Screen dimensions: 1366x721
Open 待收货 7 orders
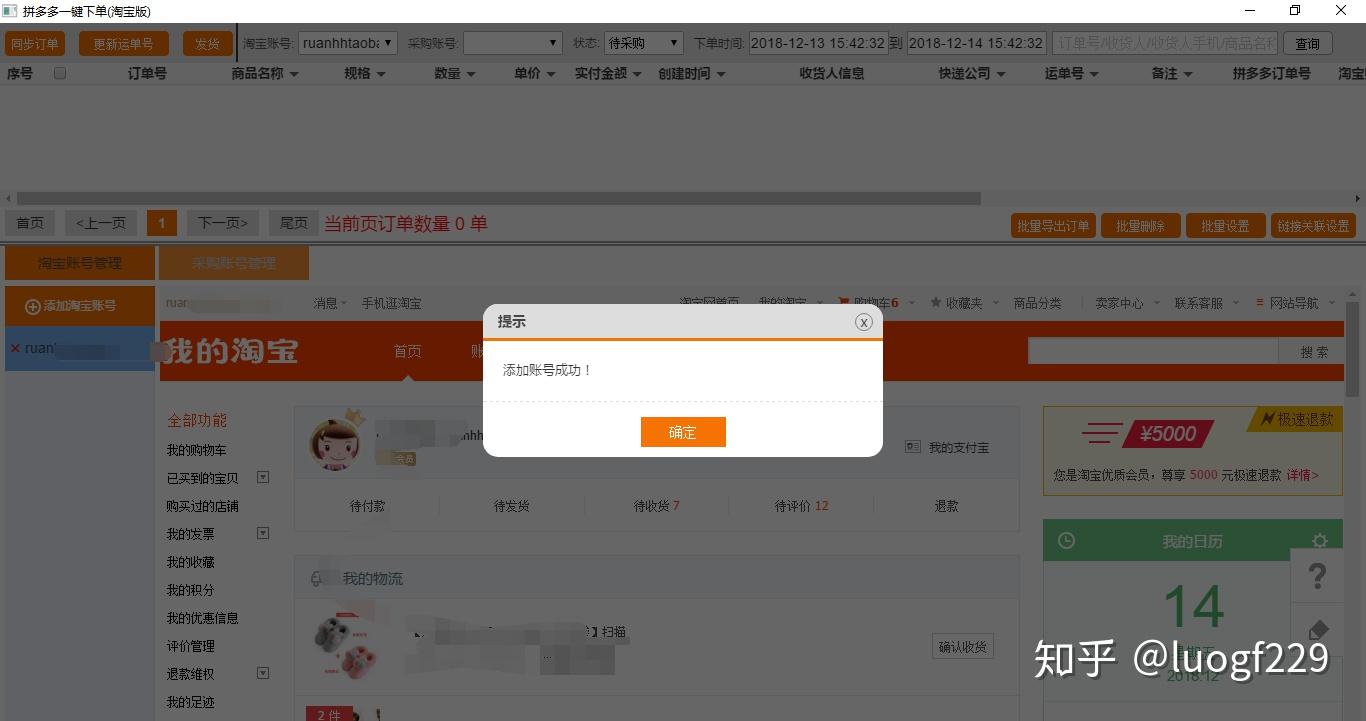point(656,506)
